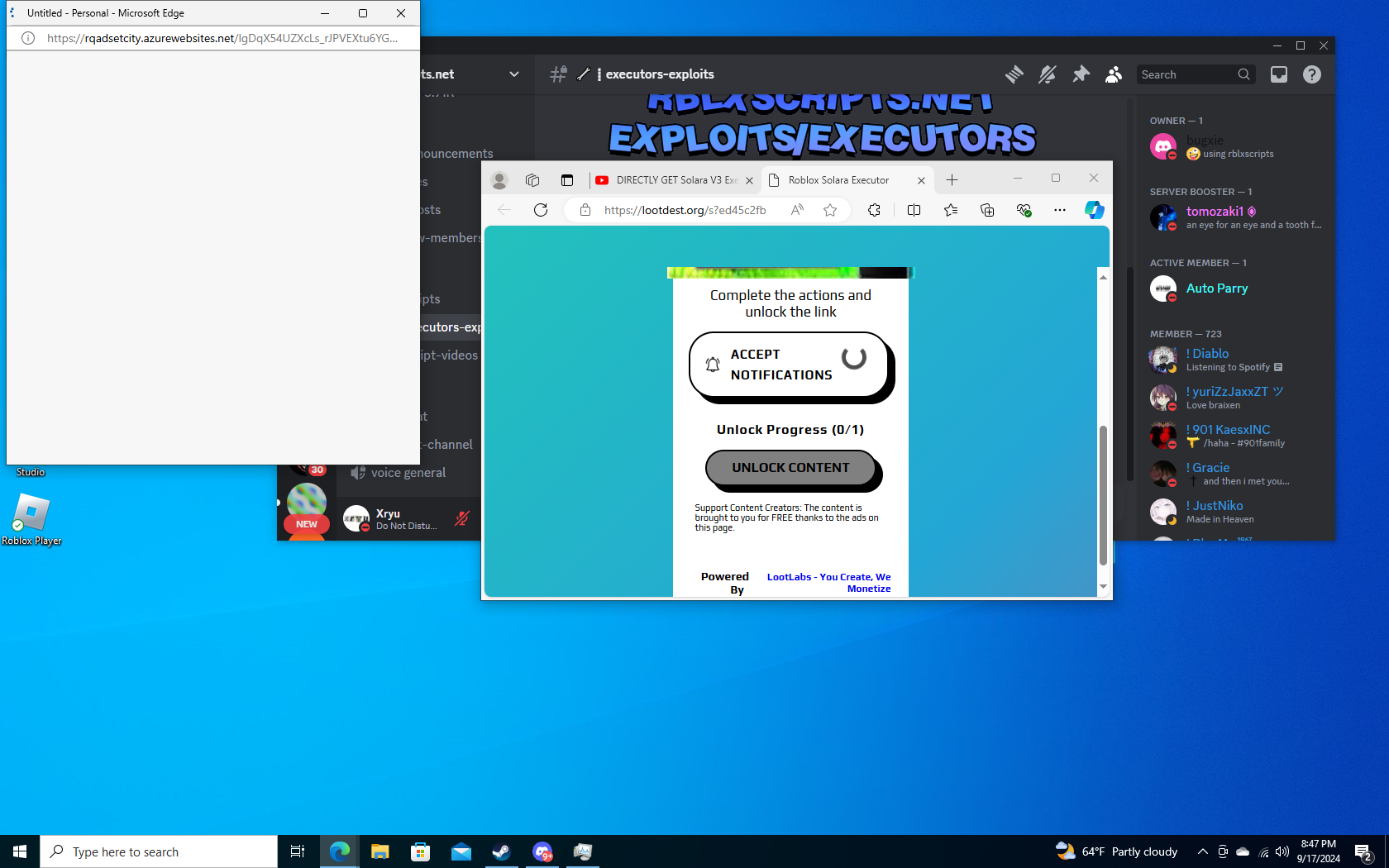View site information lock icon for lootdest
Screen dimensions: 1389x868
(585, 210)
